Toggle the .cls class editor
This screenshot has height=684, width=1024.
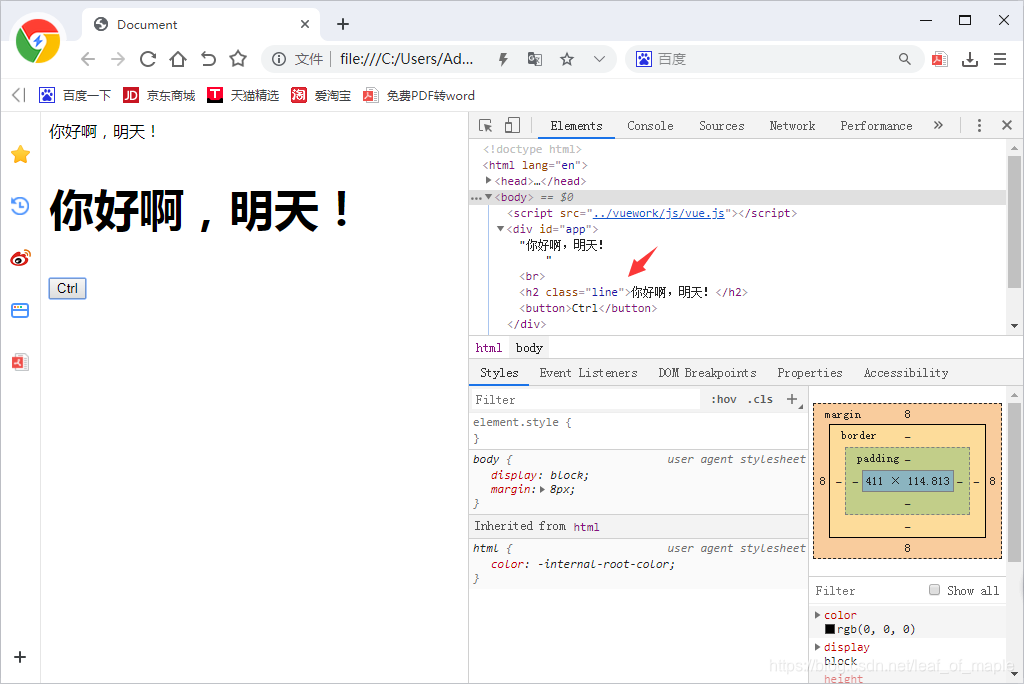click(x=760, y=400)
